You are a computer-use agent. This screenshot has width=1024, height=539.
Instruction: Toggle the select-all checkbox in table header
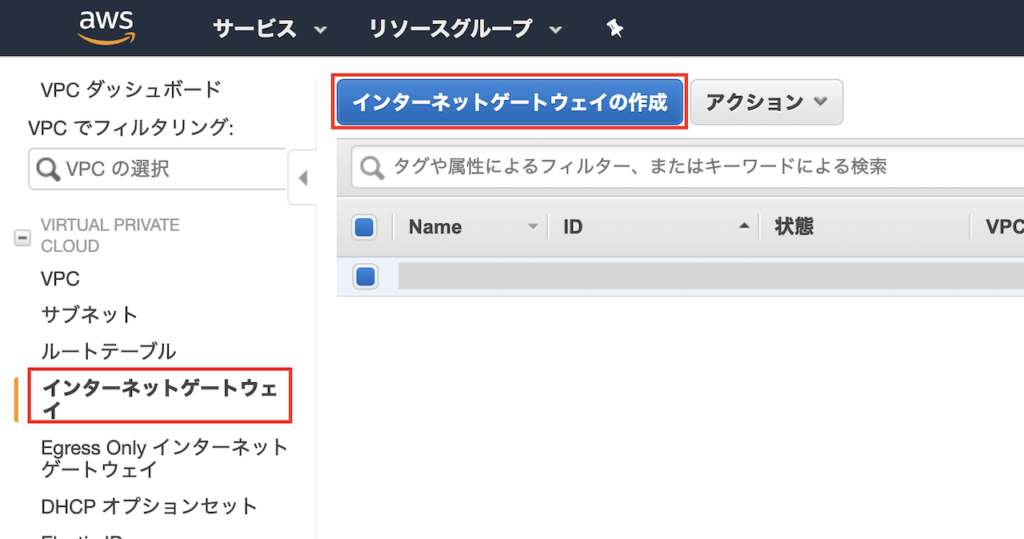(x=365, y=227)
